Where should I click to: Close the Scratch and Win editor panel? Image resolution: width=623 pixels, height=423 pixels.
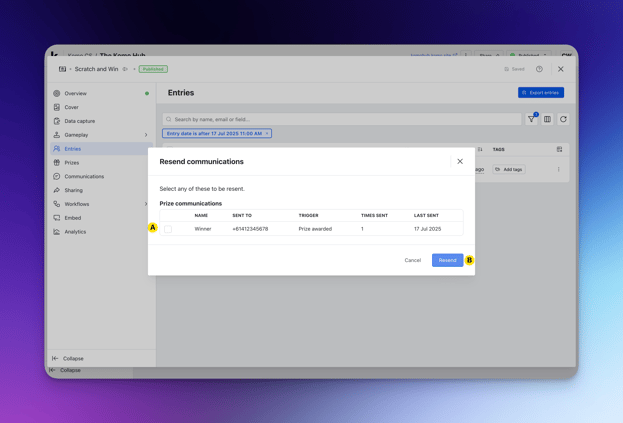(x=561, y=69)
